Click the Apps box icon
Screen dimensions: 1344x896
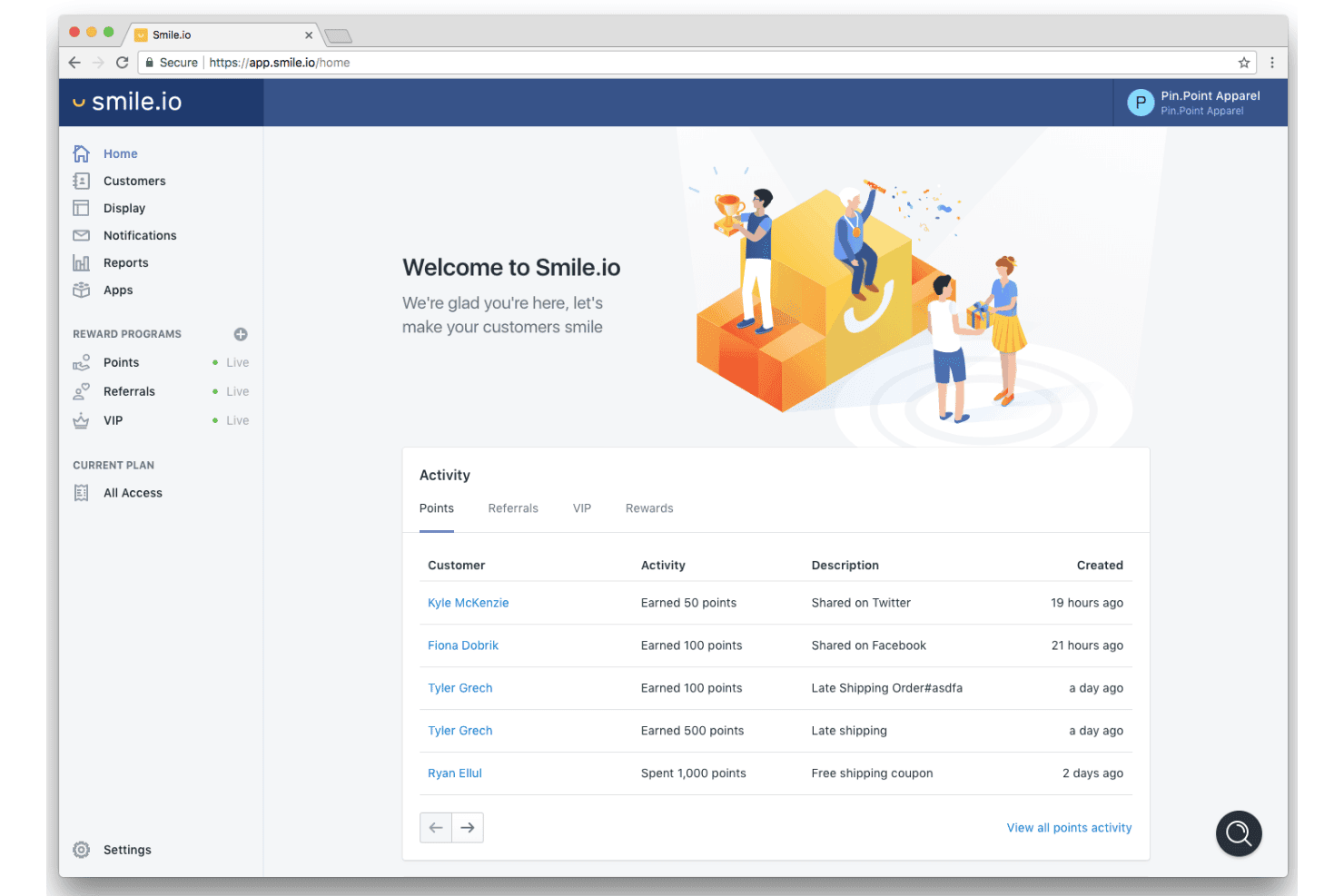click(x=81, y=290)
